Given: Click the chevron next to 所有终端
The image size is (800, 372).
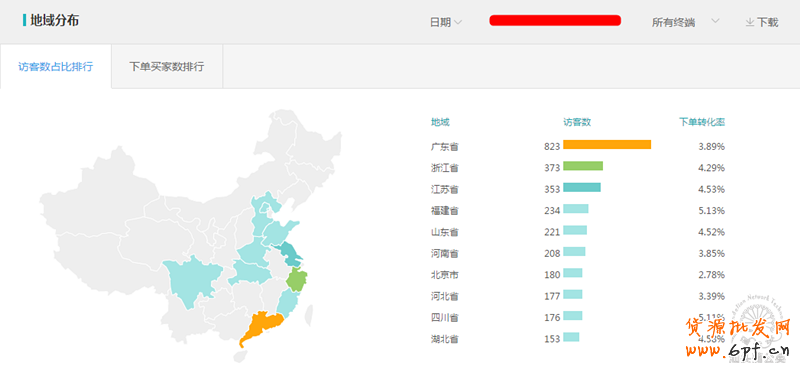Looking at the screenshot, I should [x=715, y=21].
